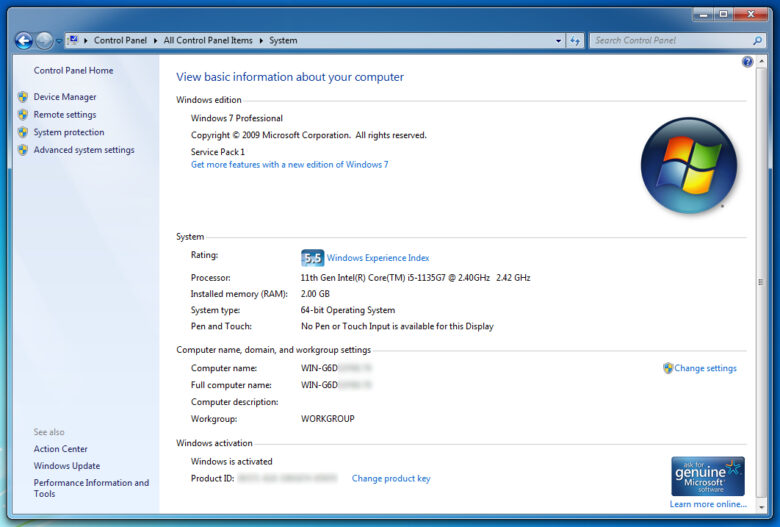Follow the Get more features with a new edition link
Image resolution: width=780 pixels, height=527 pixels.
point(290,165)
